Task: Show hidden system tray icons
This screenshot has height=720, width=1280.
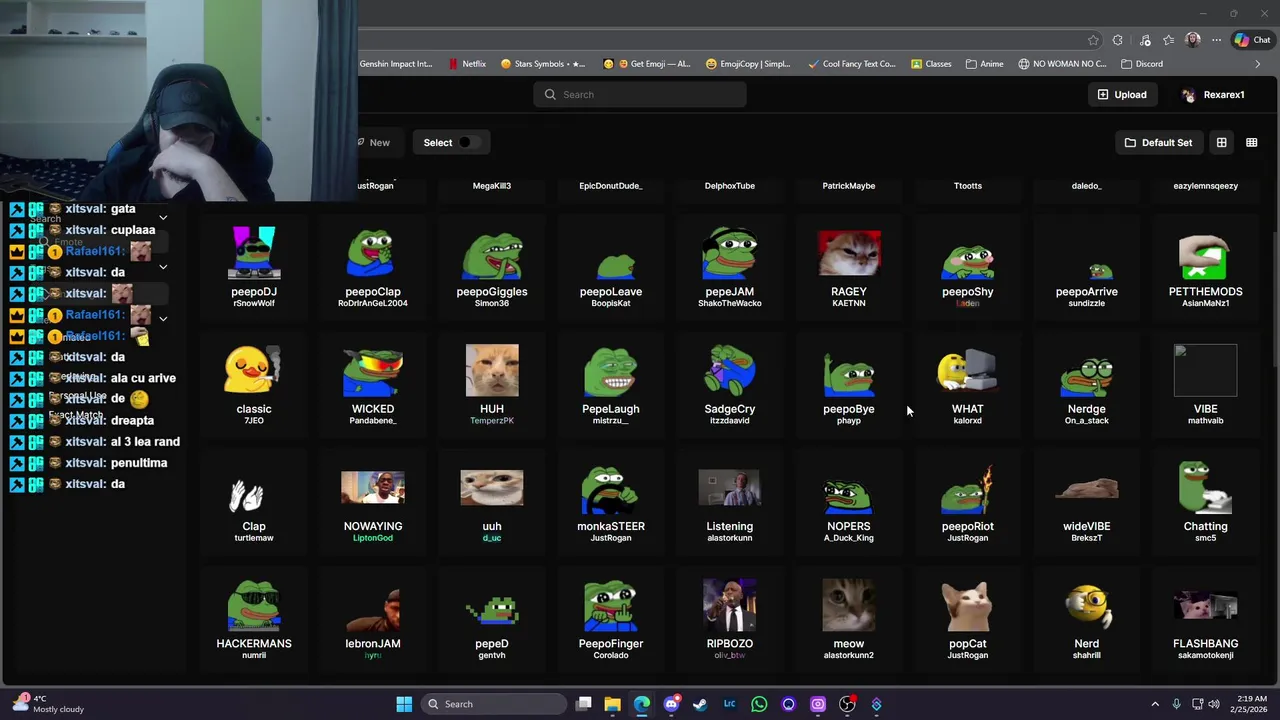Action: point(1155,704)
